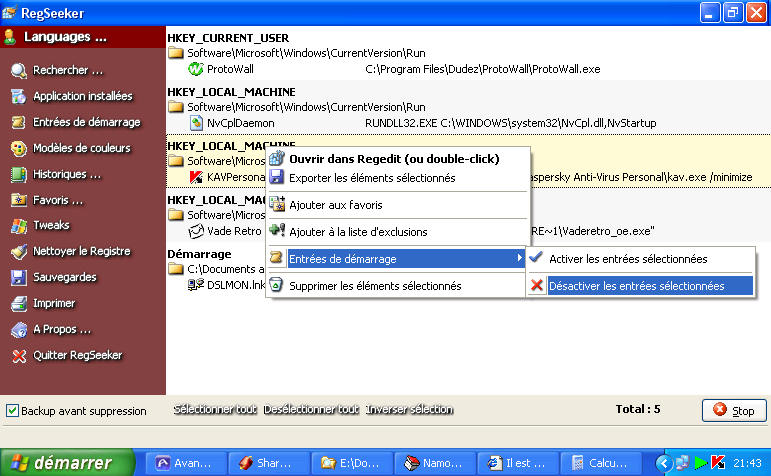Image resolution: width=771 pixels, height=476 pixels.
Task: Choose Ouvrir dans Regedit menu entry
Action: click(x=396, y=159)
